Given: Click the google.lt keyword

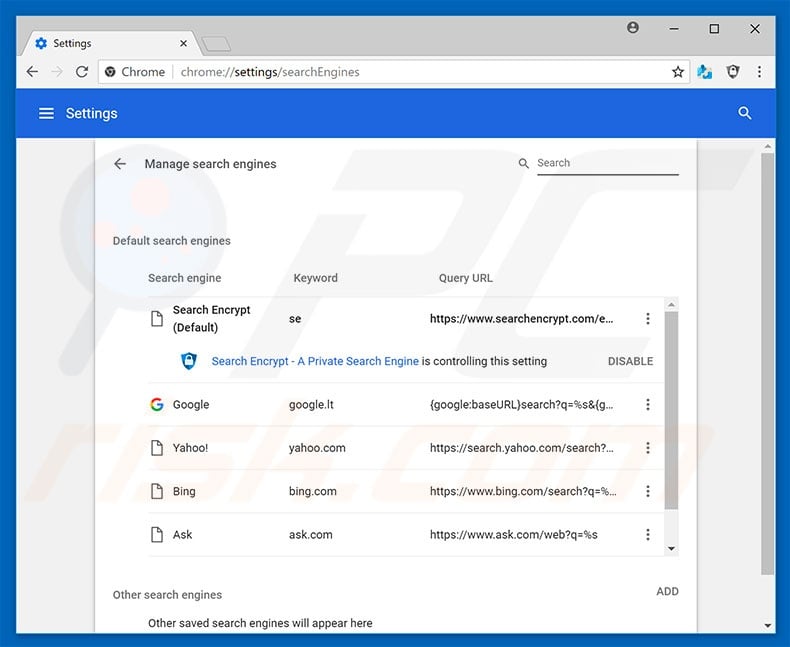Looking at the screenshot, I should 311,405.
